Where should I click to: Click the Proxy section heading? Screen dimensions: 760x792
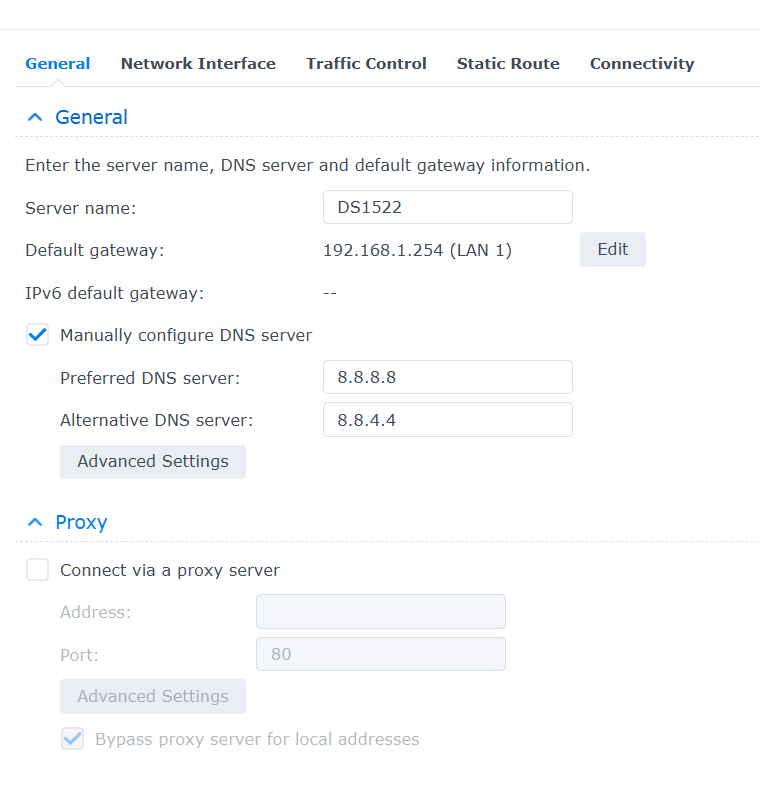[81, 522]
